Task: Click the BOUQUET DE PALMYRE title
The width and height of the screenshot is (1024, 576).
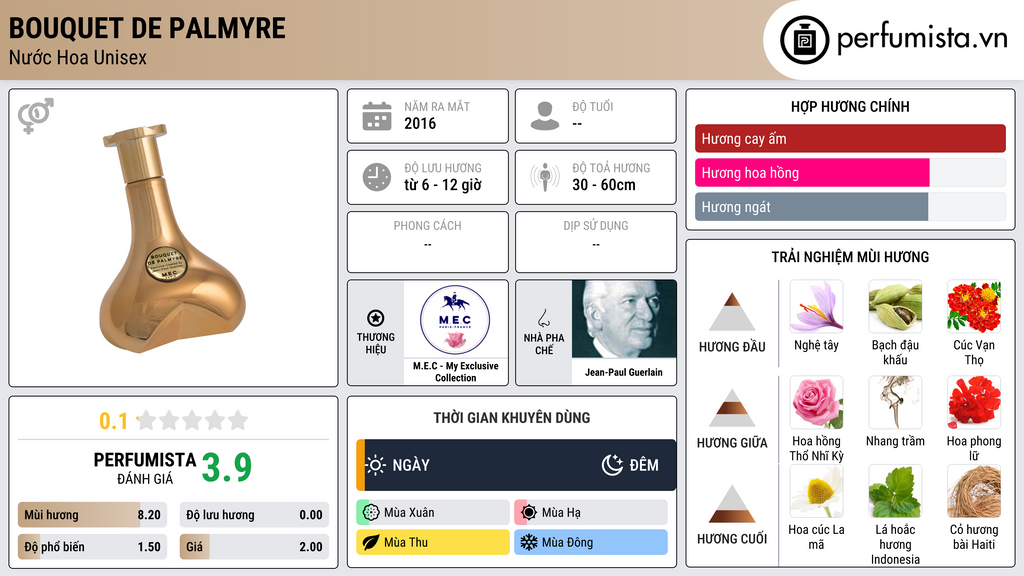Action: (147, 29)
